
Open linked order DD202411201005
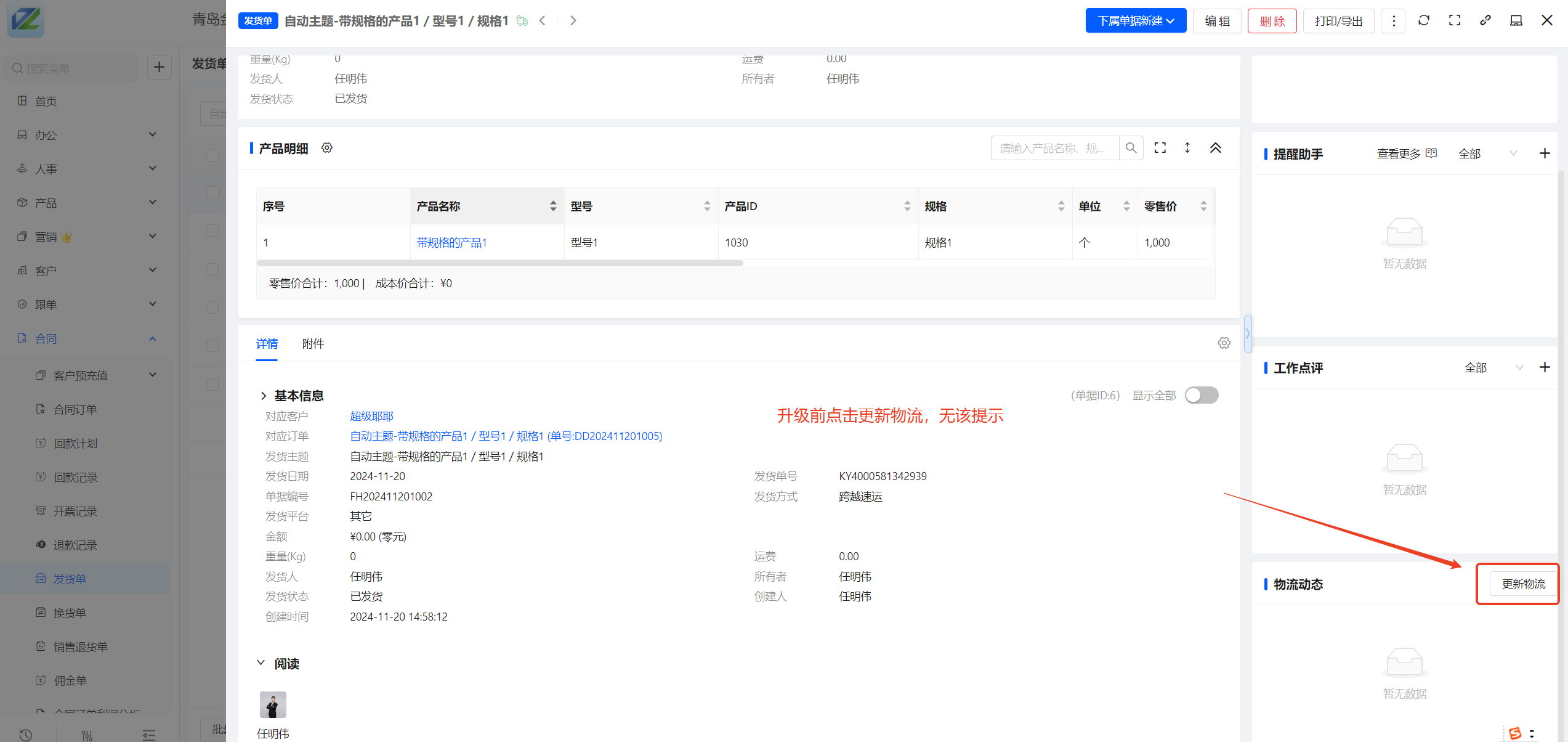(506, 436)
